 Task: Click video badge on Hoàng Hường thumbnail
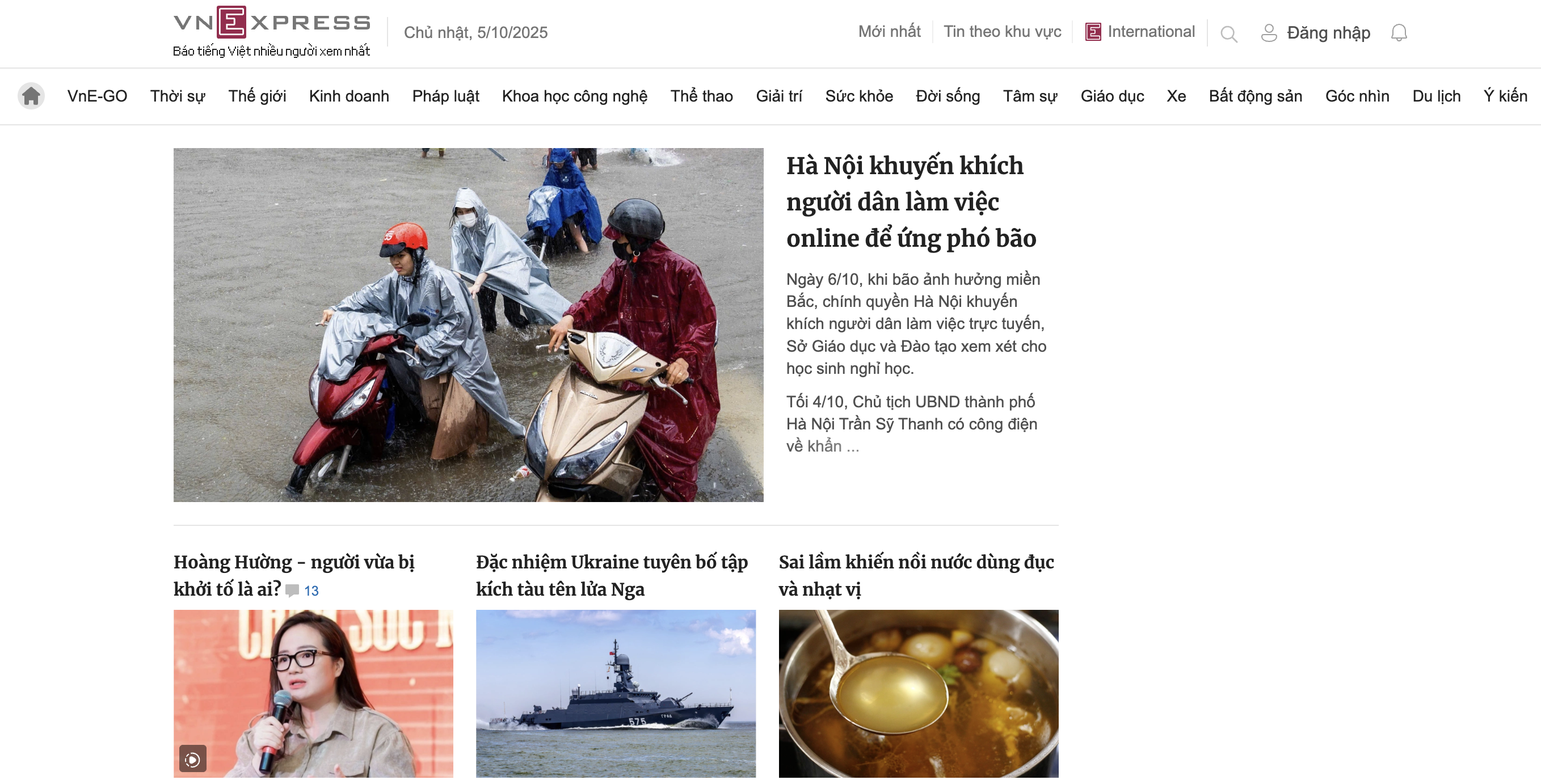coord(193,759)
